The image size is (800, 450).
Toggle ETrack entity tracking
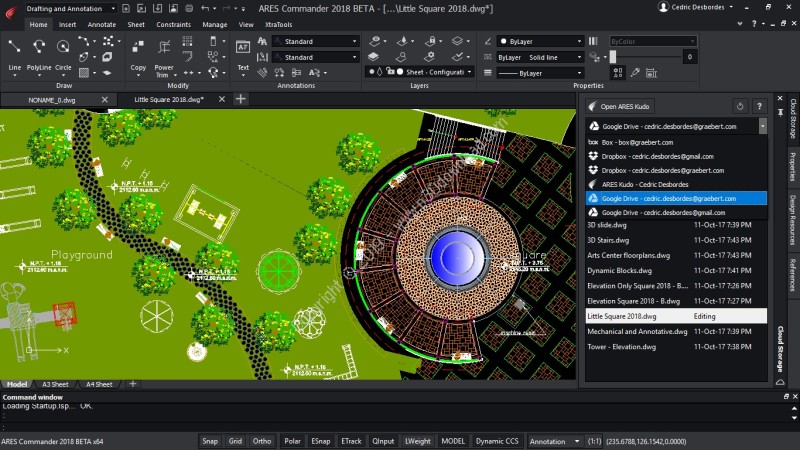(x=351, y=441)
